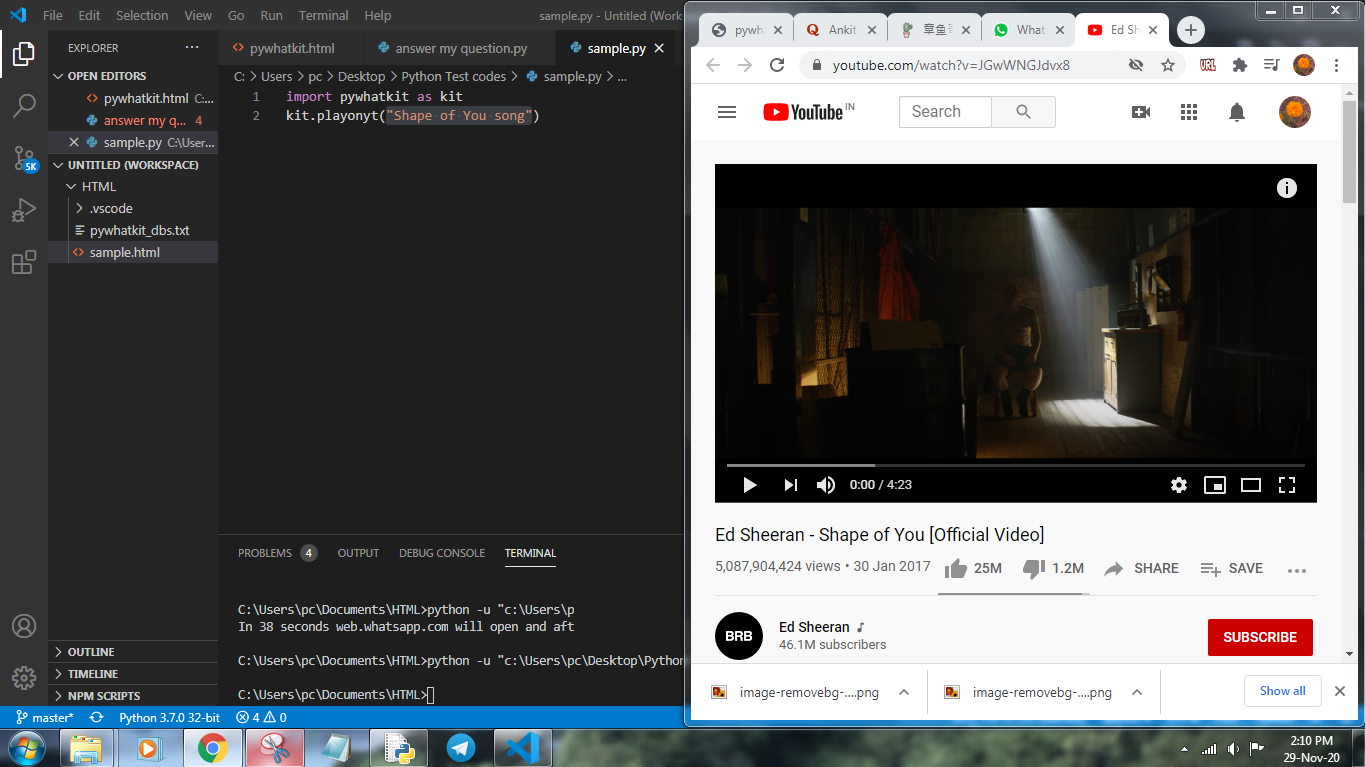
Task: Click the SHARE button
Action: 1141,568
